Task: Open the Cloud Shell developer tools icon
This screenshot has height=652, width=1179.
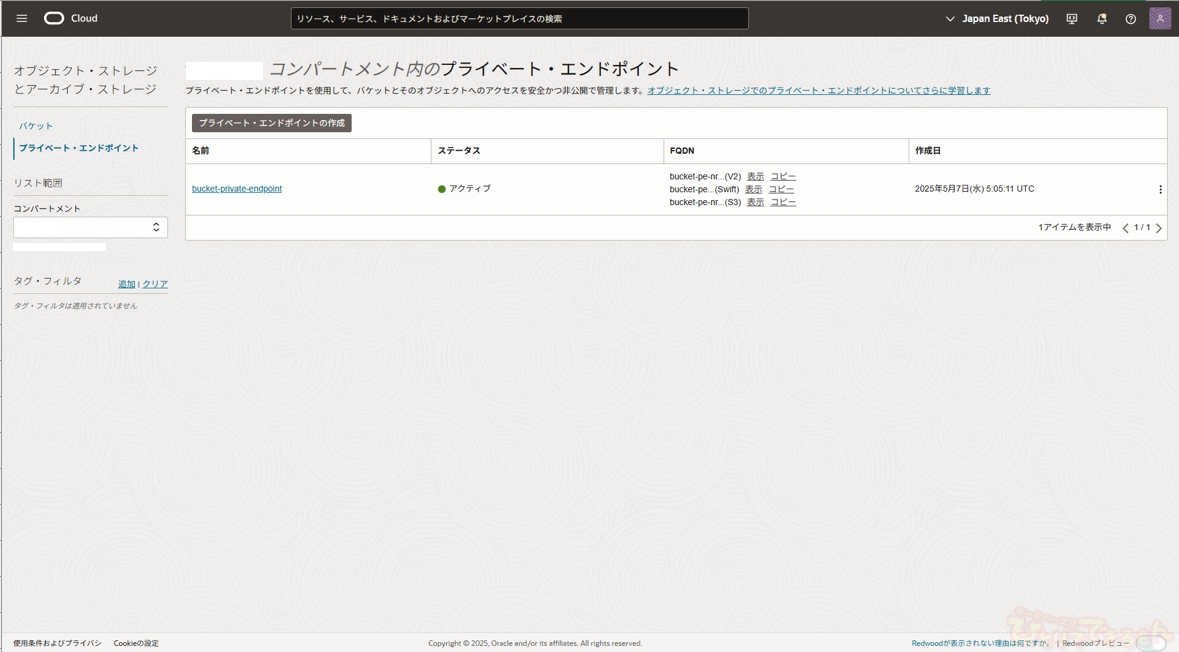Action: coord(1071,19)
